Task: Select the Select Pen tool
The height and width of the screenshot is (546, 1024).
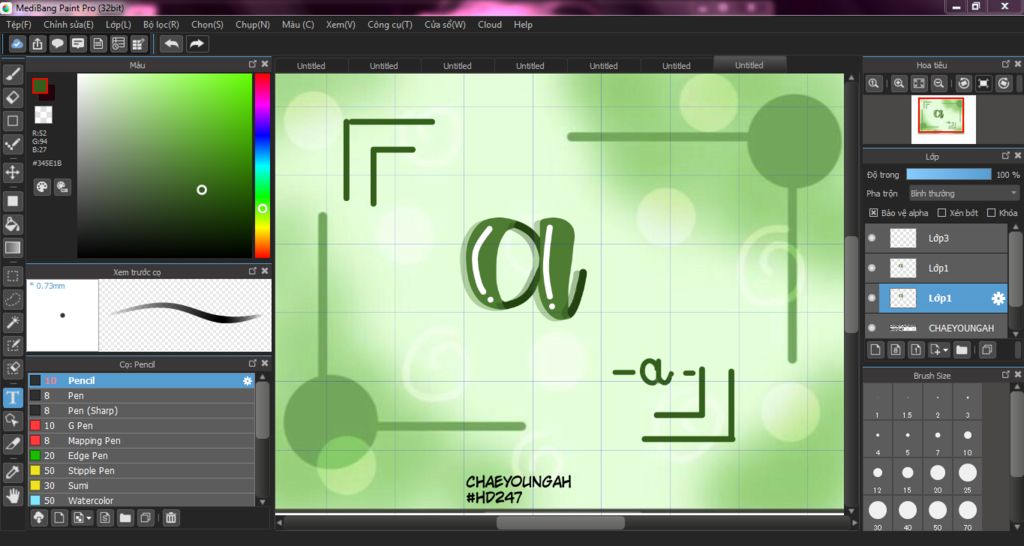Action: point(12,345)
